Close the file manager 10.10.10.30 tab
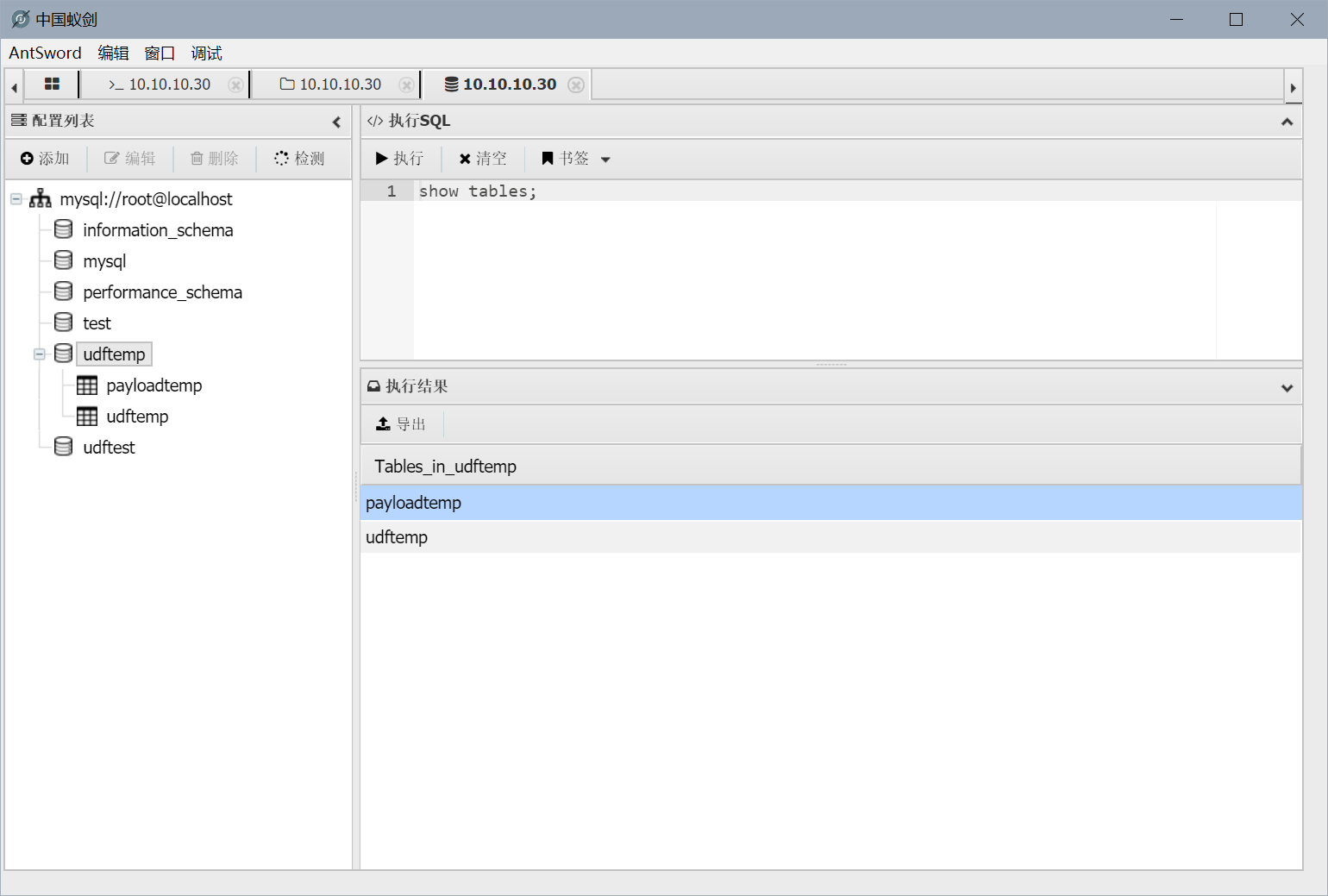The height and width of the screenshot is (896, 1328). click(405, 85)
